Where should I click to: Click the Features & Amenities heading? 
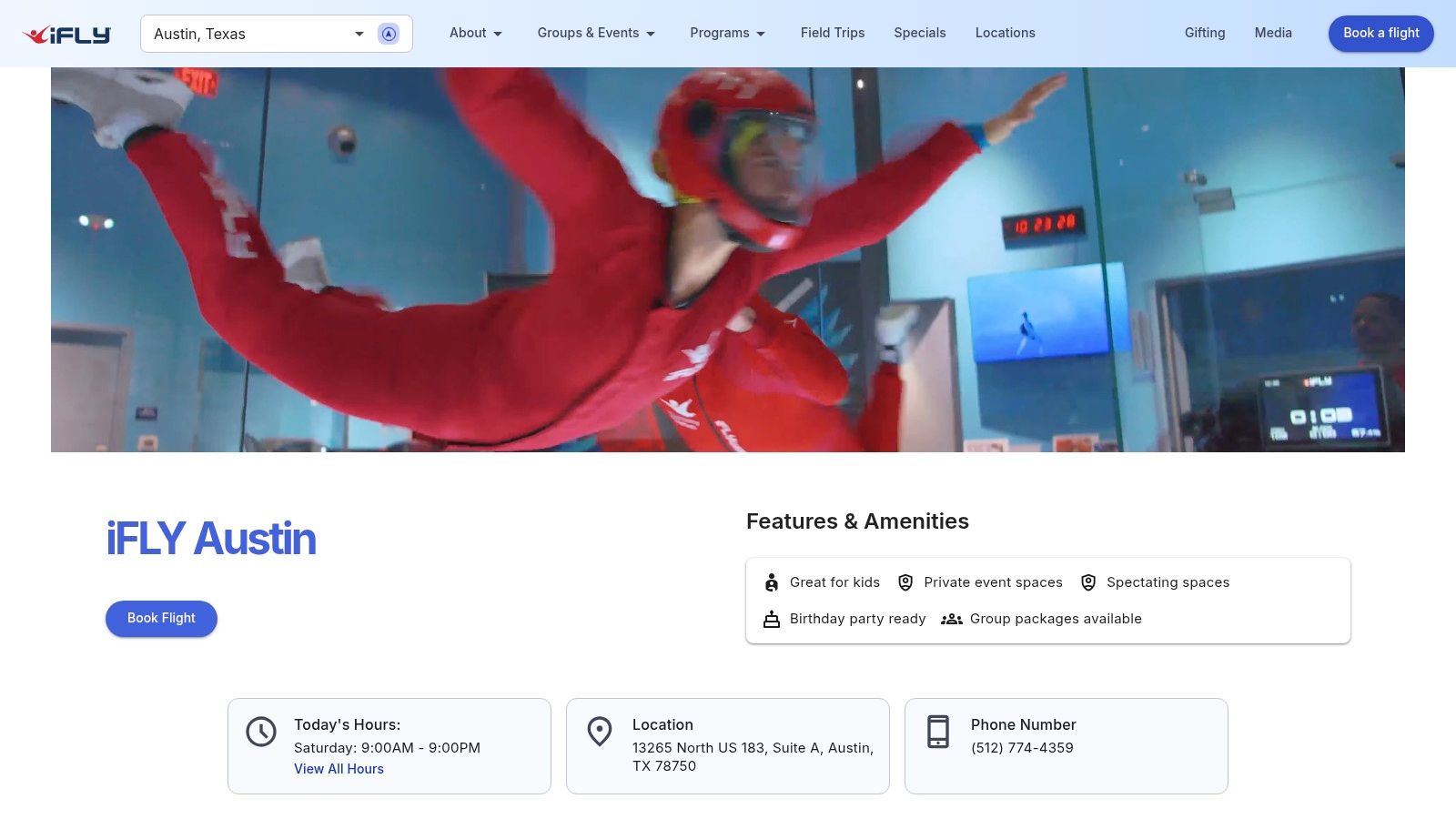tap(857, 521)
